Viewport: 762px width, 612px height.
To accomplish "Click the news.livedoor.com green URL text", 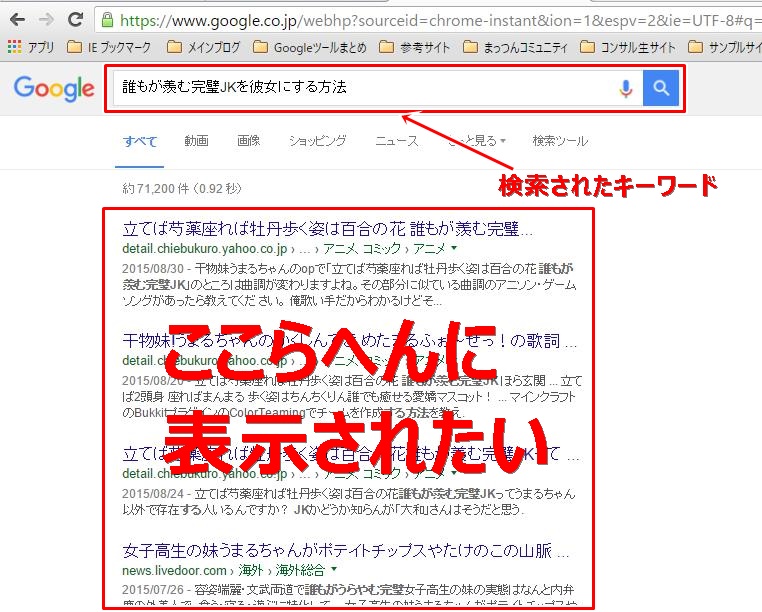I will (x=174, y=570).
